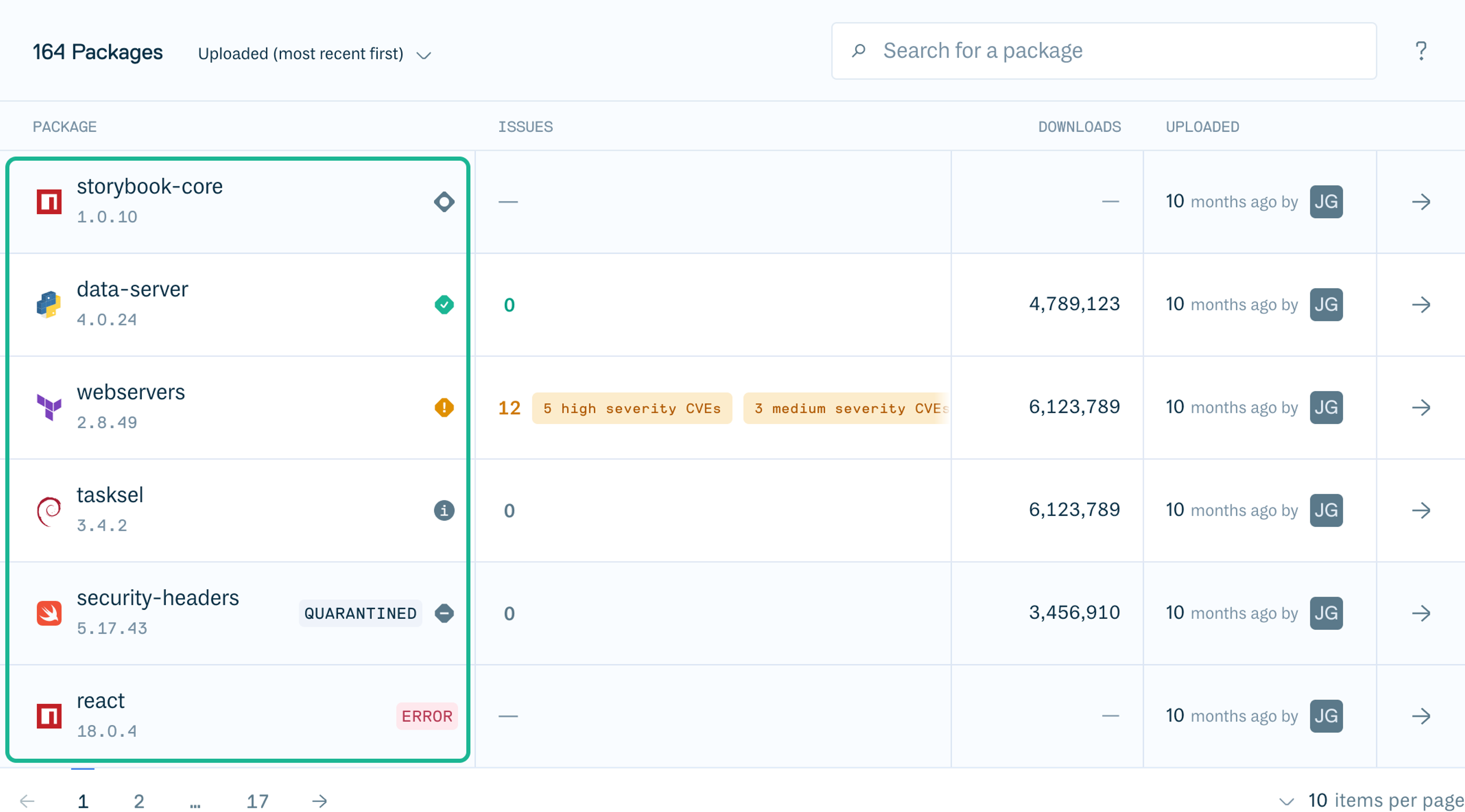Go to next page with arrow
This screenshot has width=1465, height=812.
point(320,801)
